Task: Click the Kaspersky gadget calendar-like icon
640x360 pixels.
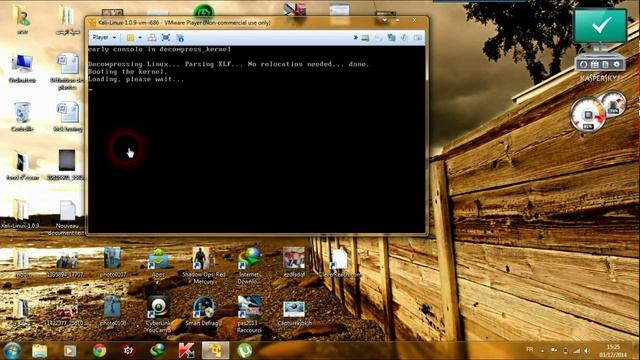Action: (594, 64)
